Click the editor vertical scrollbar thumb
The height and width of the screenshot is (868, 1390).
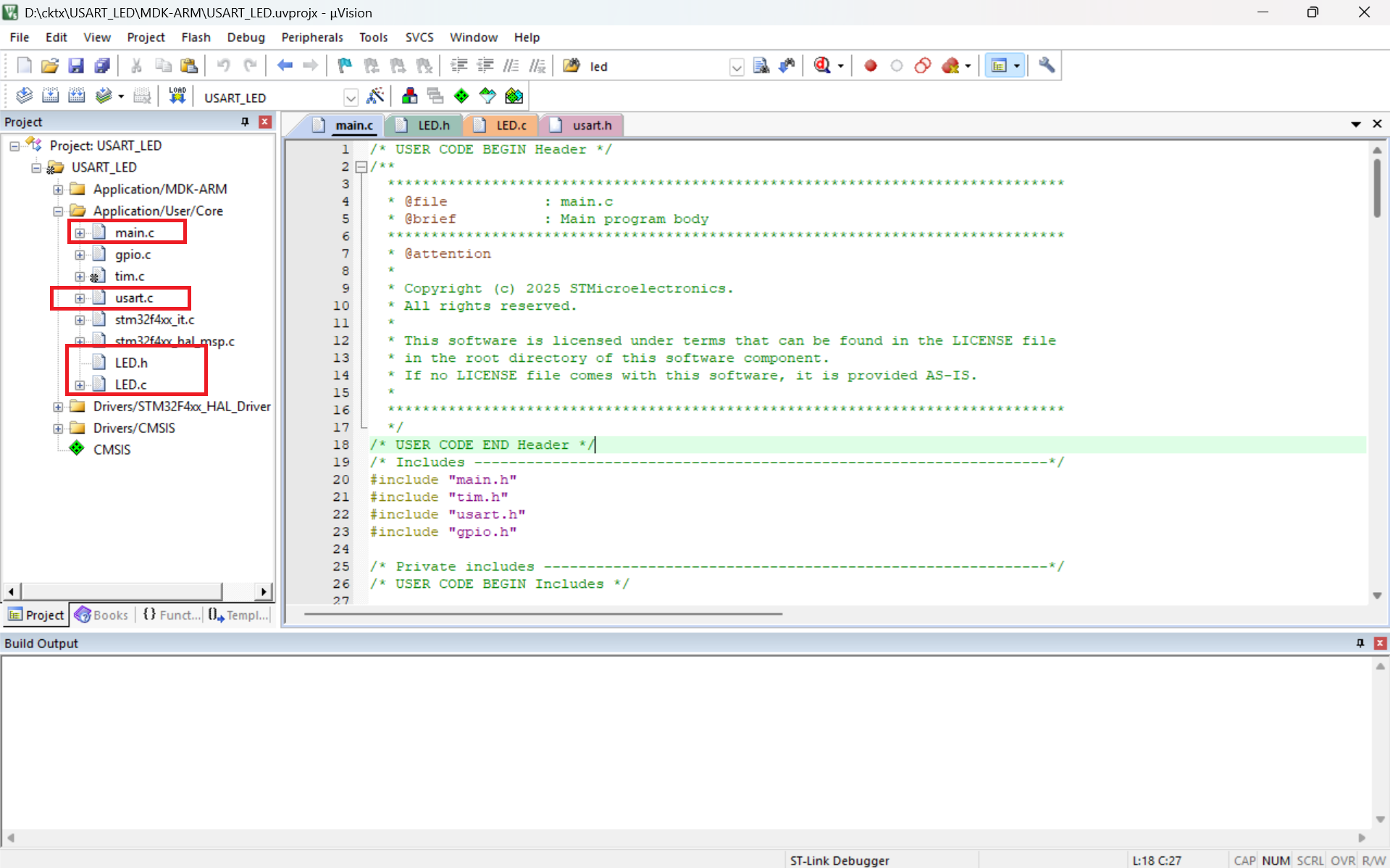1376,188
